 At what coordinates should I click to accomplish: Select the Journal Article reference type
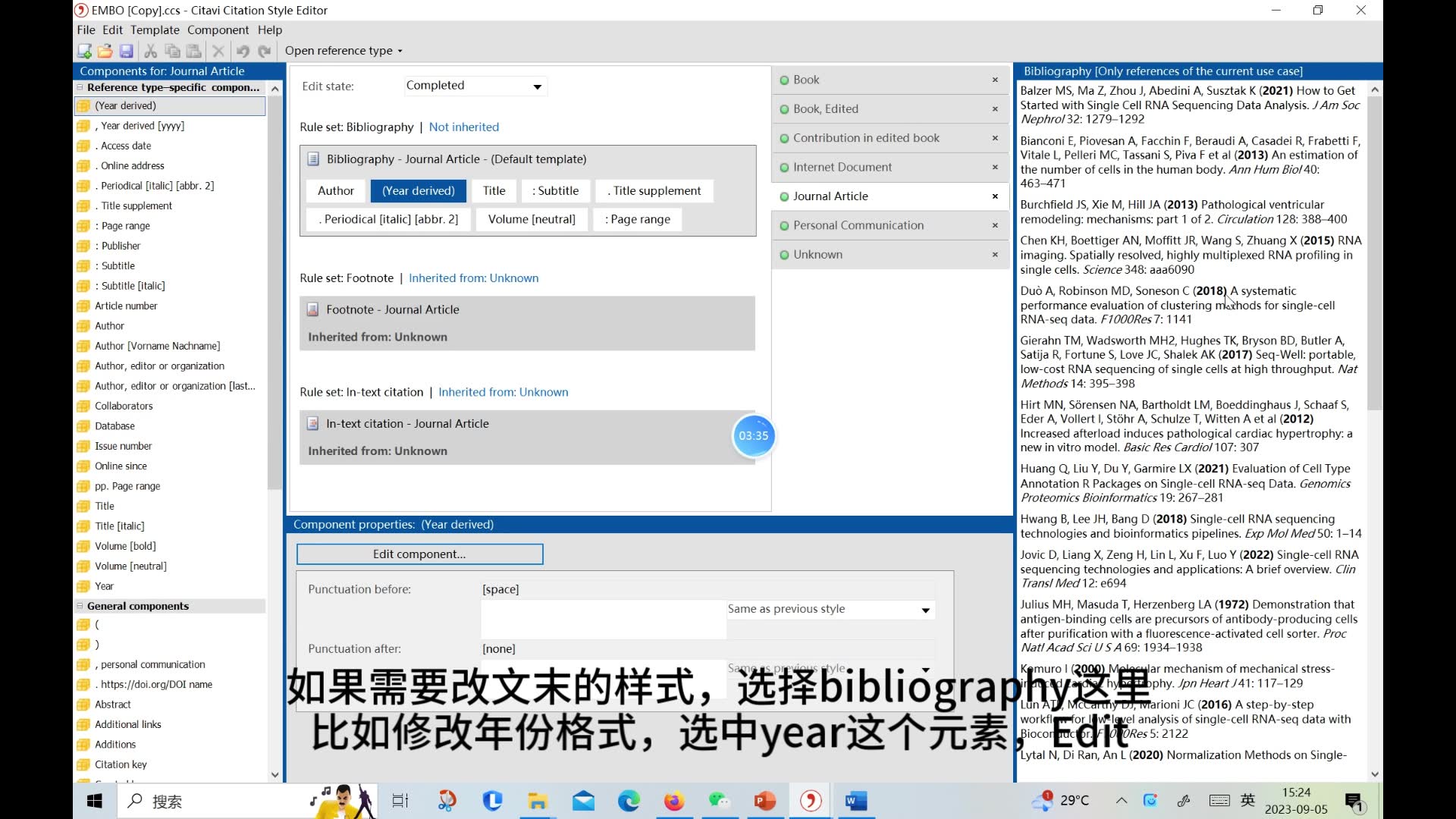830,196
